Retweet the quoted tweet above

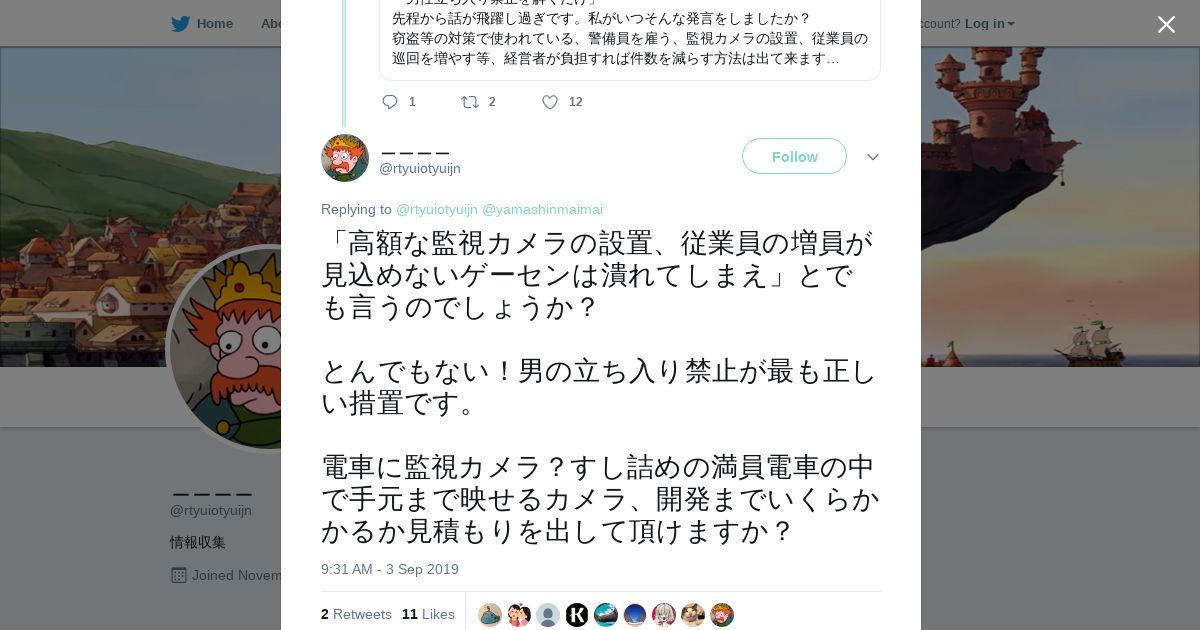[x=469, y=102]
